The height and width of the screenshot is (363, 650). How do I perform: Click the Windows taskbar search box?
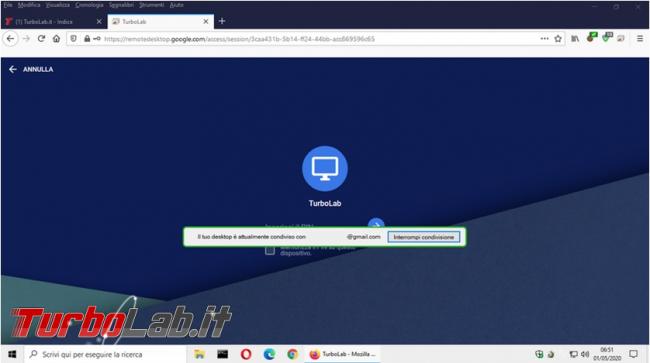(x=105, y=354)
